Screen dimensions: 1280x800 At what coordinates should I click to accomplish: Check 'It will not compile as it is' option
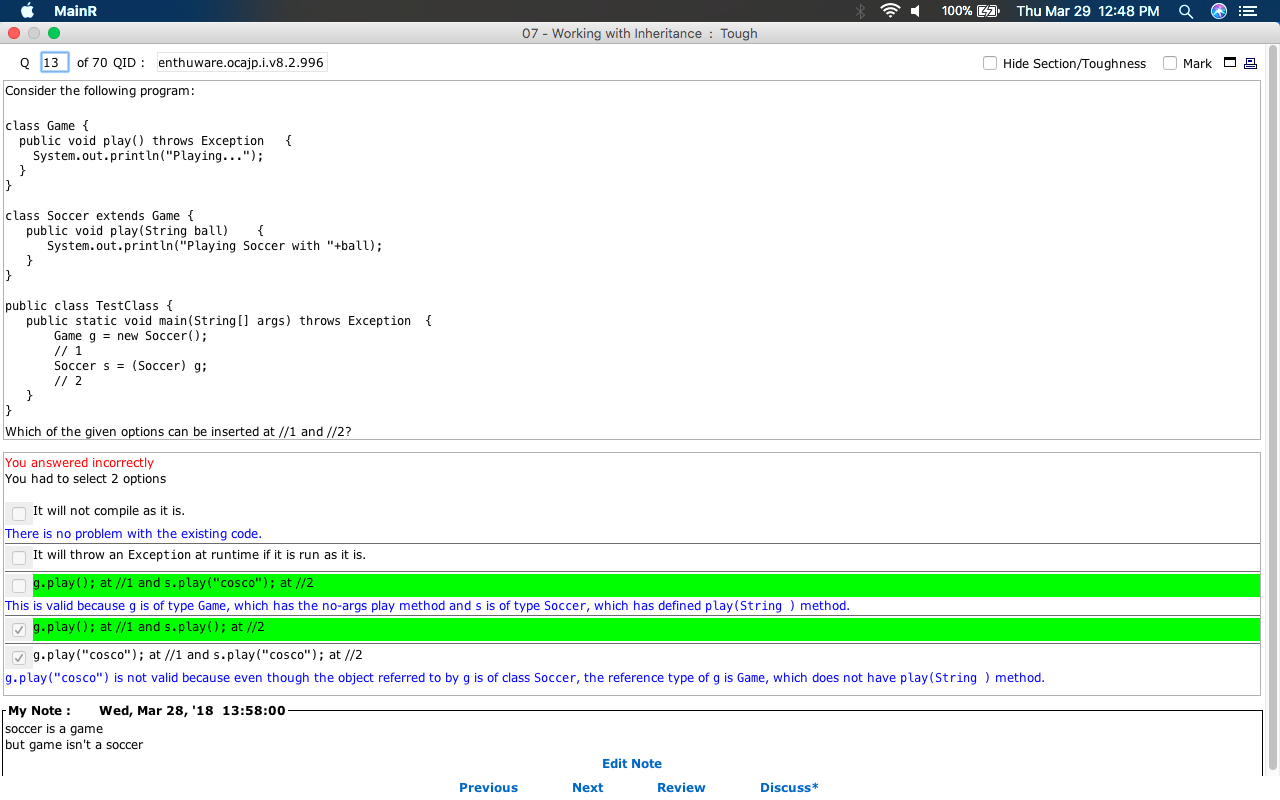click(x=19, y=514)
